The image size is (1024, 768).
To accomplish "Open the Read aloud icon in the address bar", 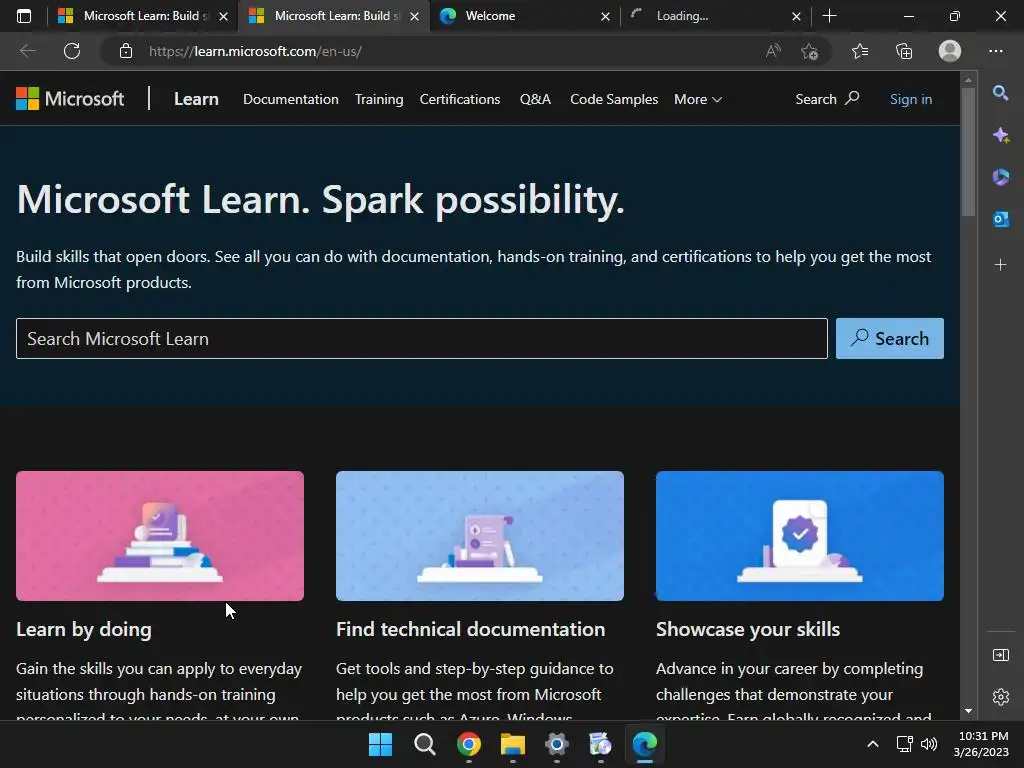I will 773,51.
